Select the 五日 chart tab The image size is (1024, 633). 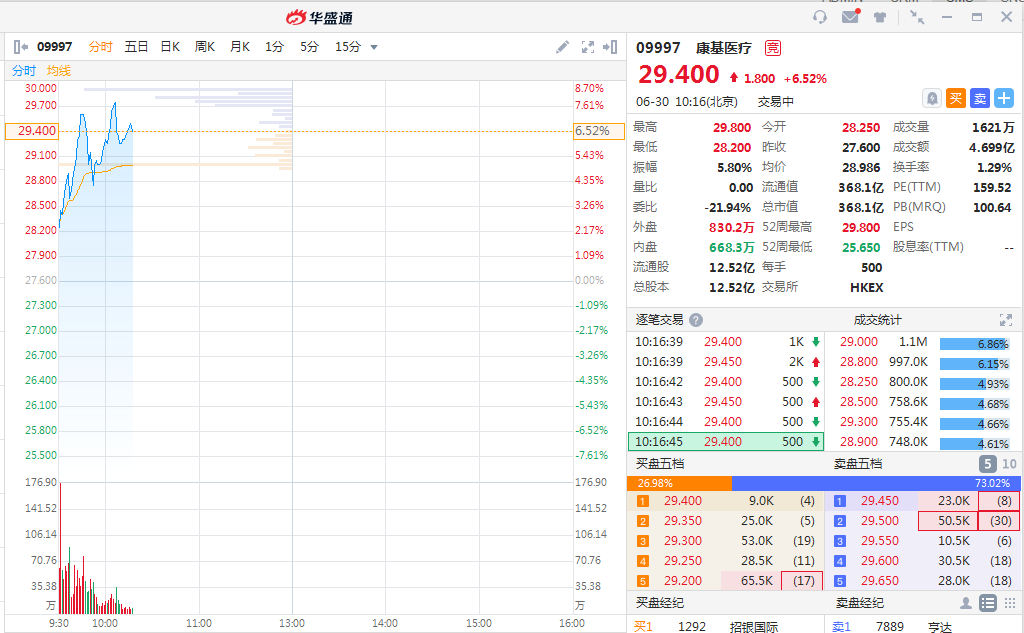tap(137, 47)
